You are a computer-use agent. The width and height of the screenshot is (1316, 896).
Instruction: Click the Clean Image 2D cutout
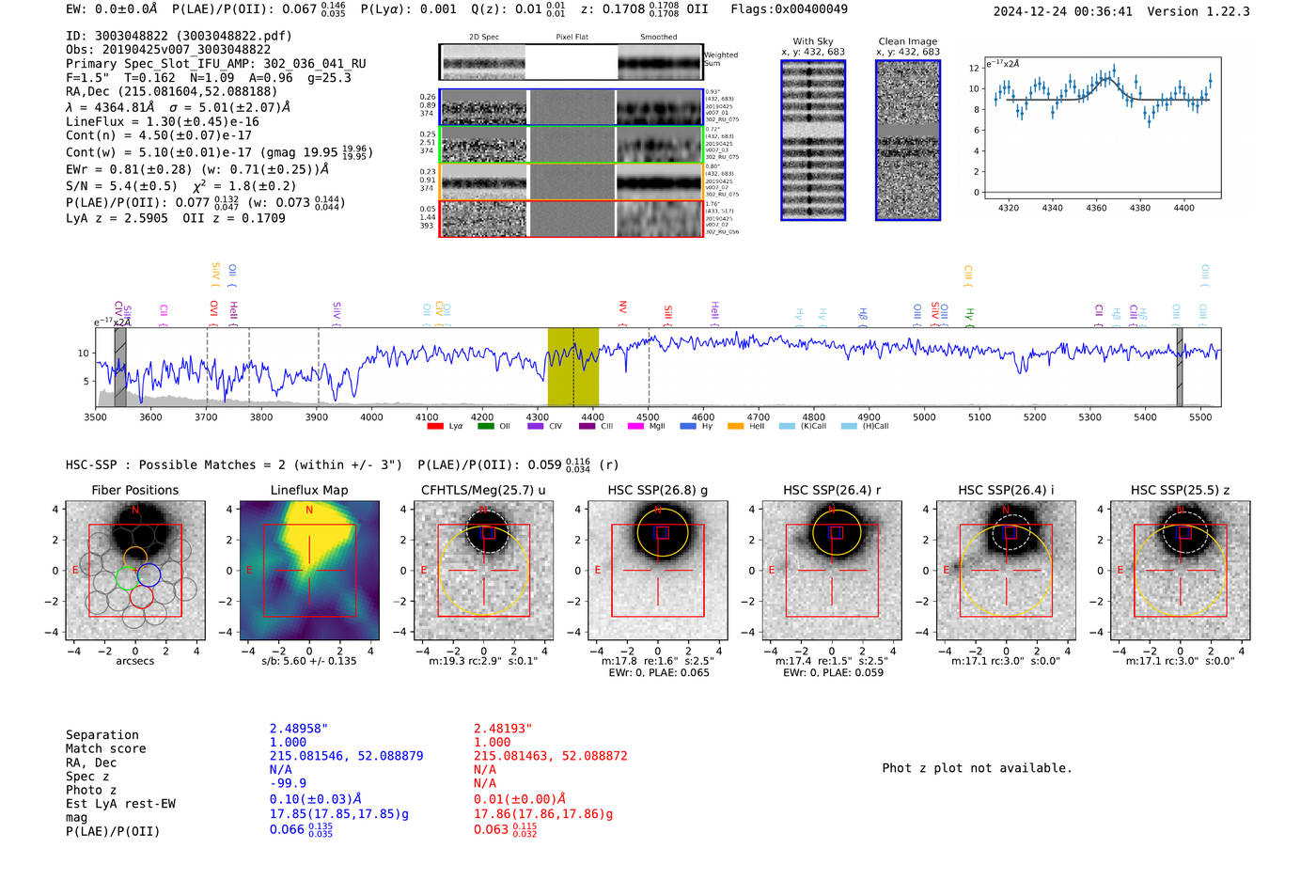(908, 140)
